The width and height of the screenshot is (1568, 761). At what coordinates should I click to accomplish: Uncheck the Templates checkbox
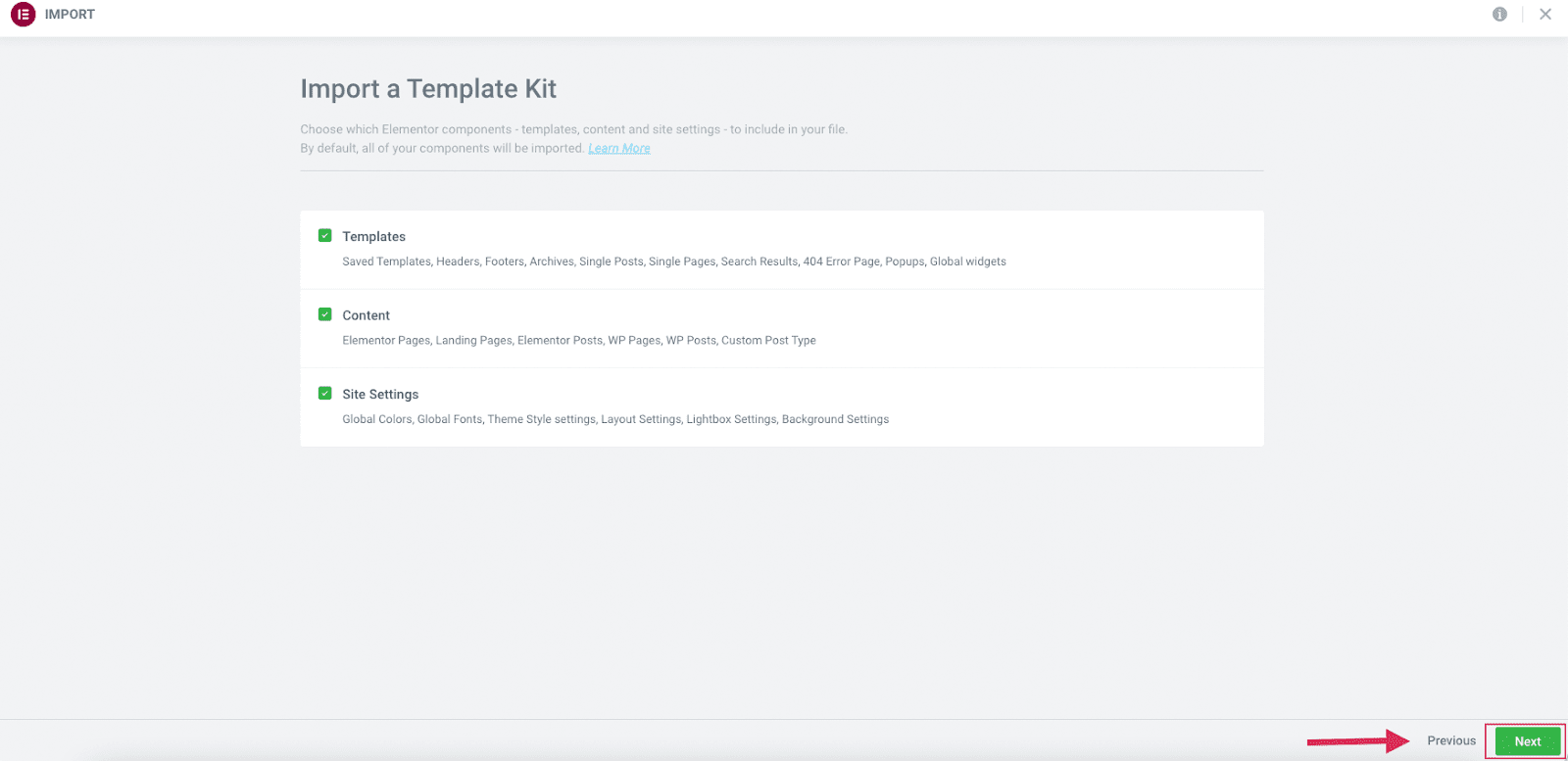[325, 236]
